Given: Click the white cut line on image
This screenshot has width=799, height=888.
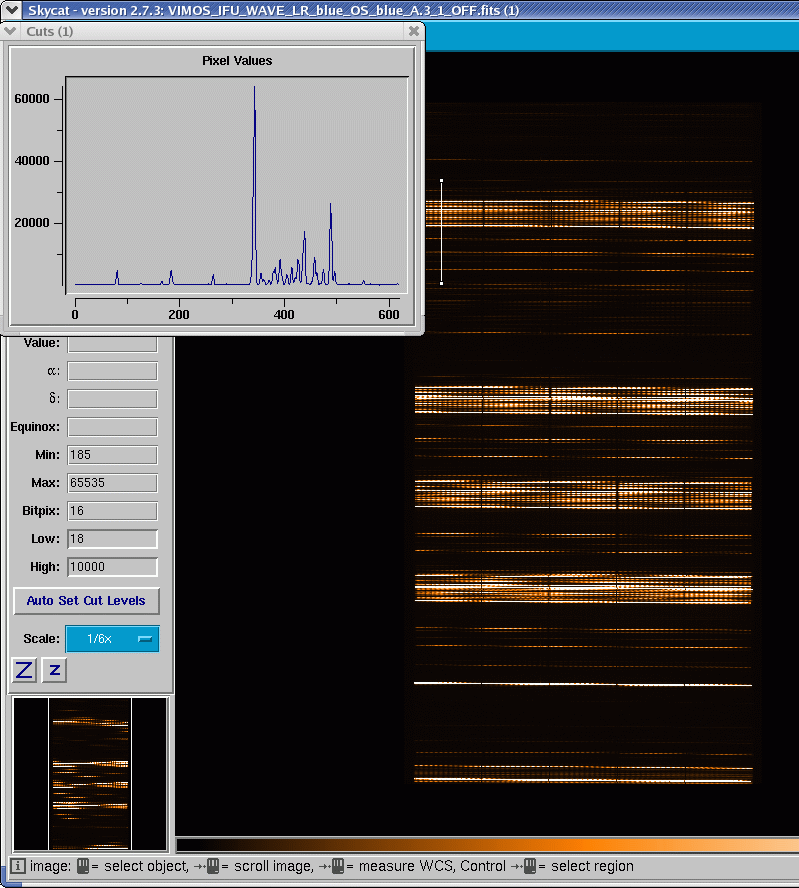Looking at the screenshot, I should (441, 232).
